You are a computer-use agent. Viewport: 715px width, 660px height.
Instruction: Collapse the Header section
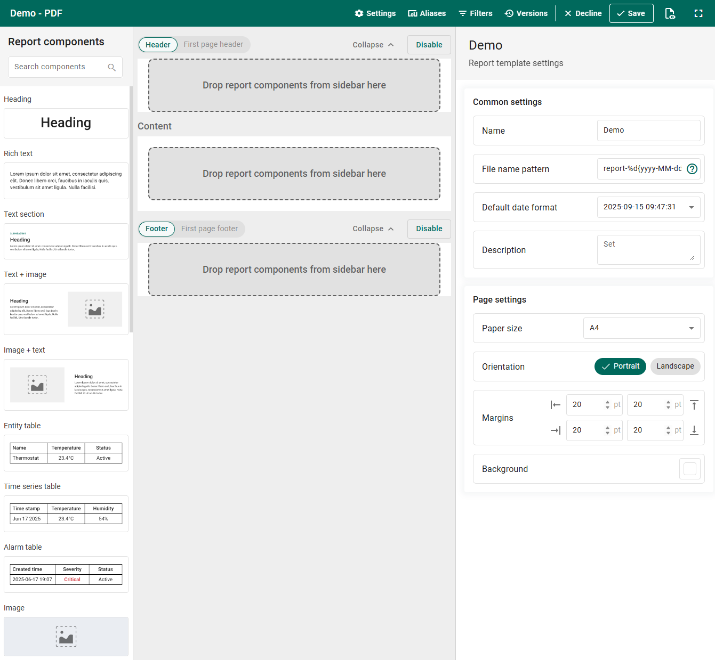coord(373,45)
